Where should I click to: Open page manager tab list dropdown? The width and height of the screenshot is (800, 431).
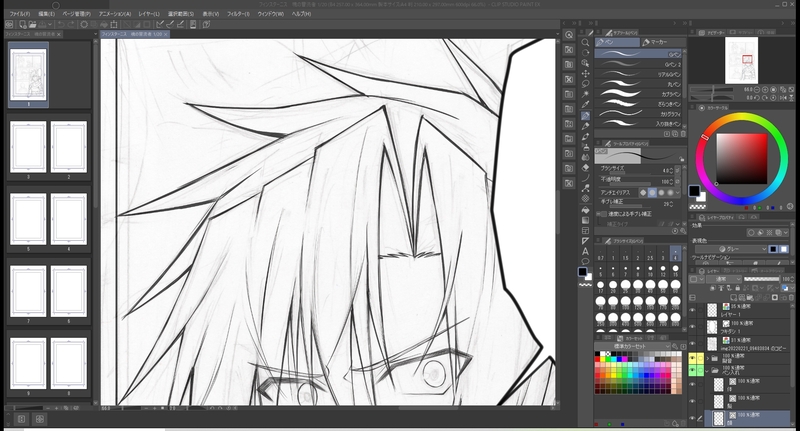[x=95, y=34]
